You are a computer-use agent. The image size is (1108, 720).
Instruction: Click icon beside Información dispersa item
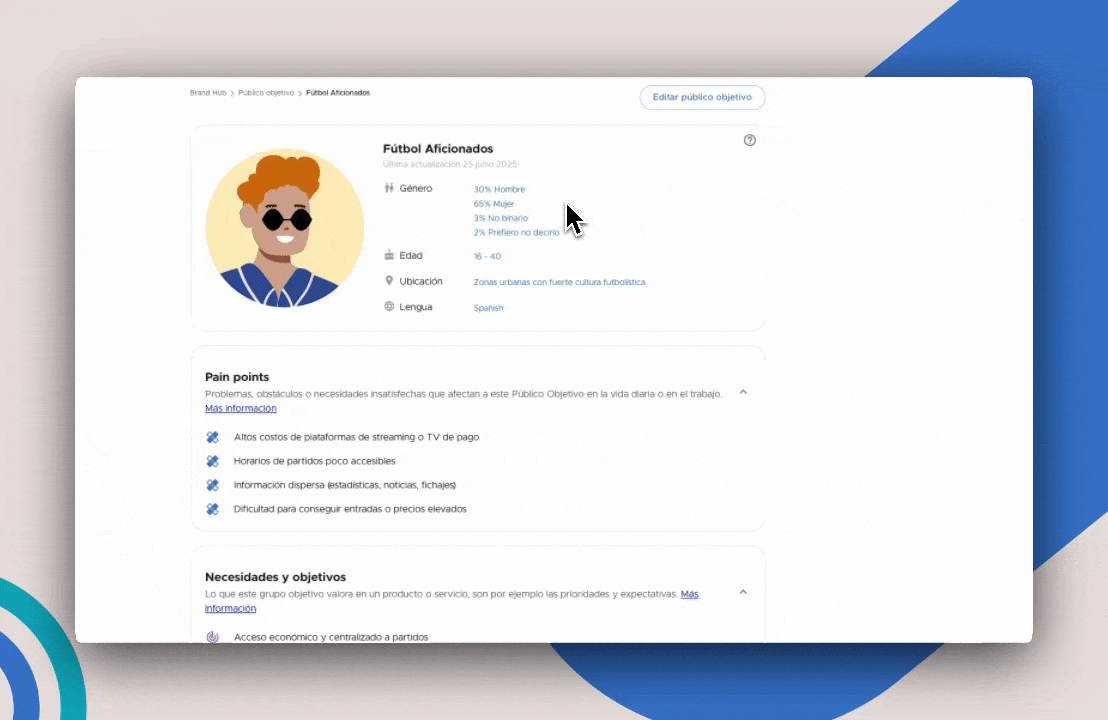click(x=212, y=485)
